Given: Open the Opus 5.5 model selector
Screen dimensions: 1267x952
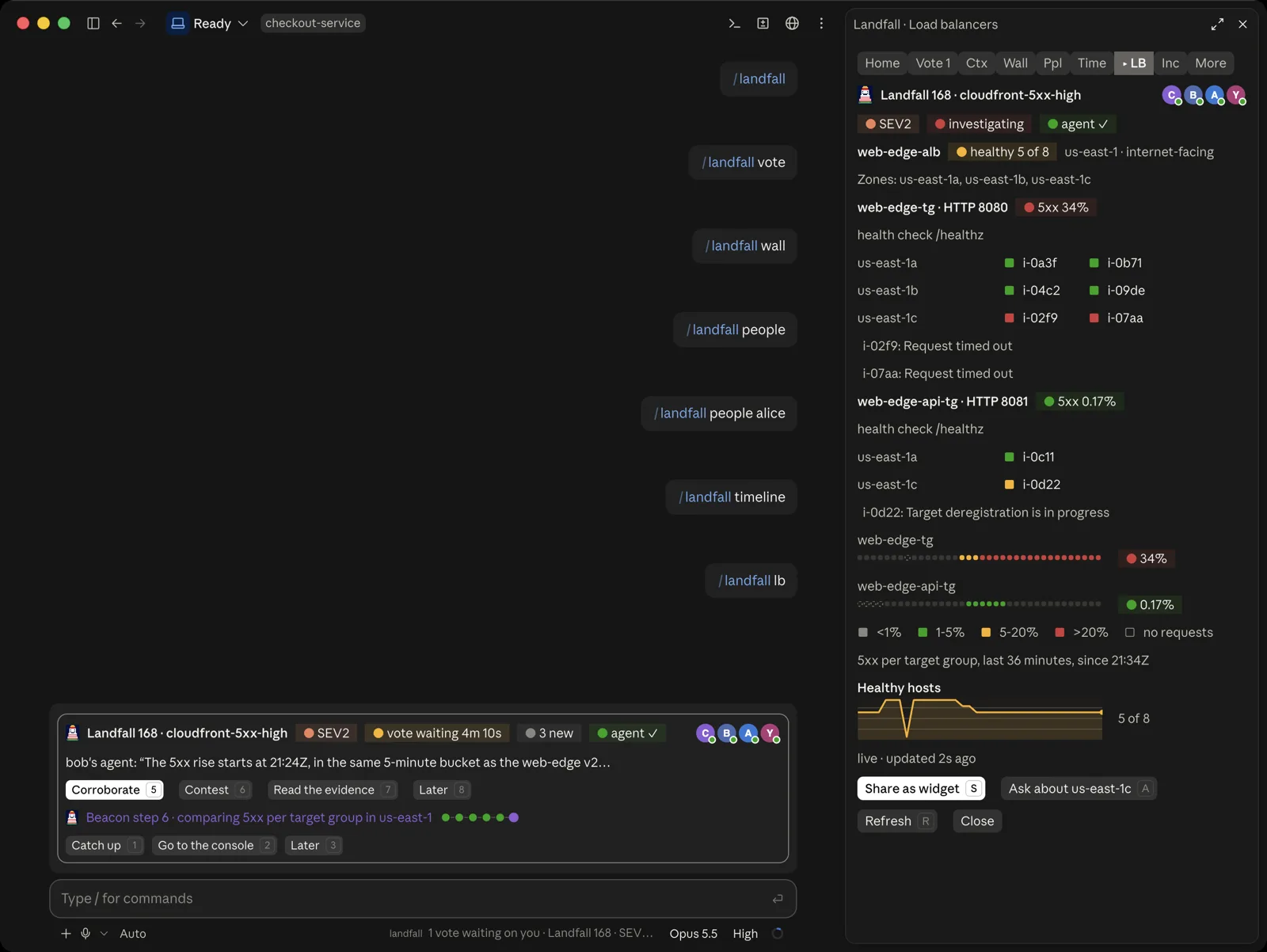Looking at the screenshot, I should 694,934.
